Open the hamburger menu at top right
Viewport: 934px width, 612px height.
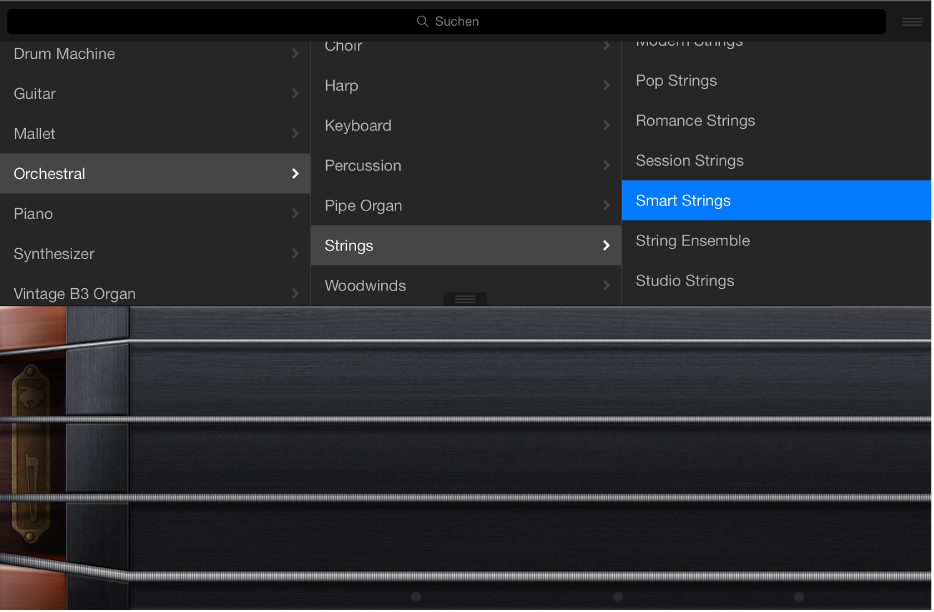pos(911,21)
